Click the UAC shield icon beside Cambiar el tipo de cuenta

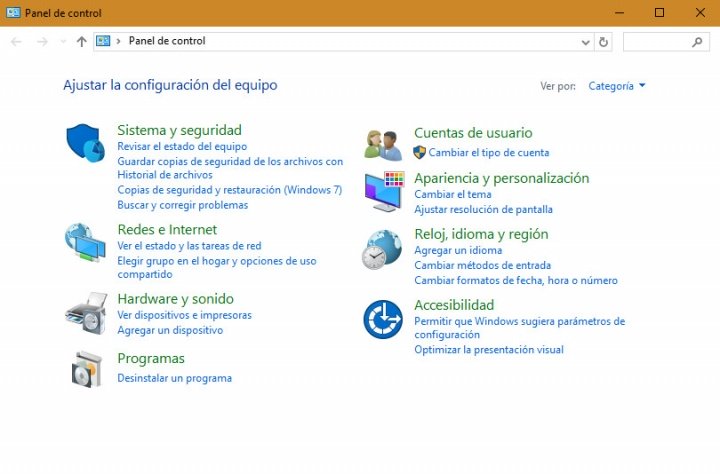pyautogui.click(x=419, y=152)
